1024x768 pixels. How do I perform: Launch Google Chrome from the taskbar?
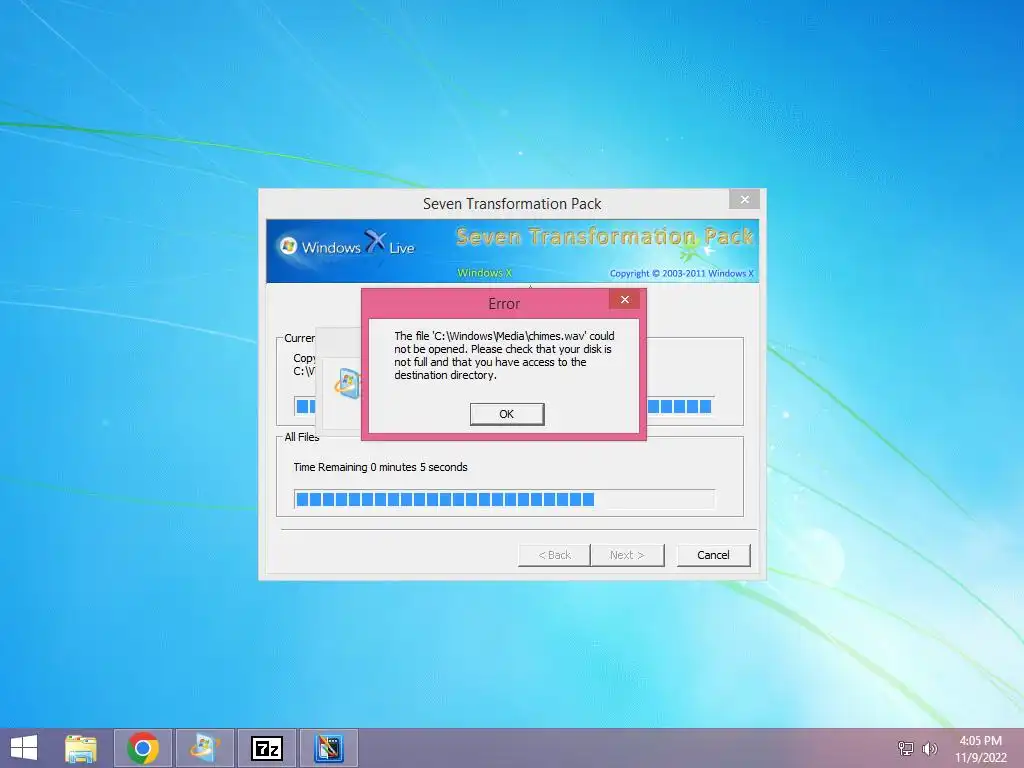click(143, 748)
